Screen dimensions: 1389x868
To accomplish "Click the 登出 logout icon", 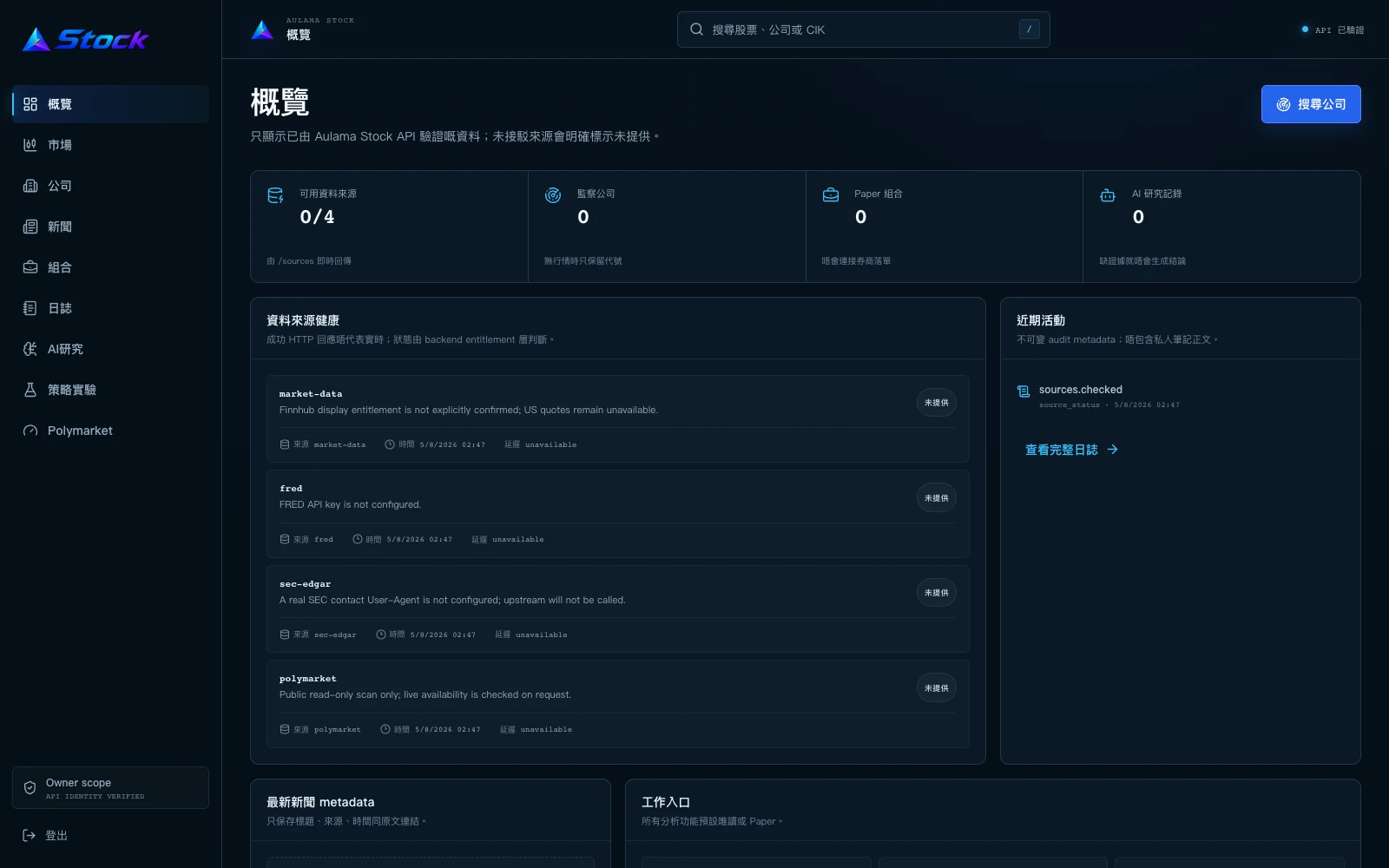I will (29, 835).
